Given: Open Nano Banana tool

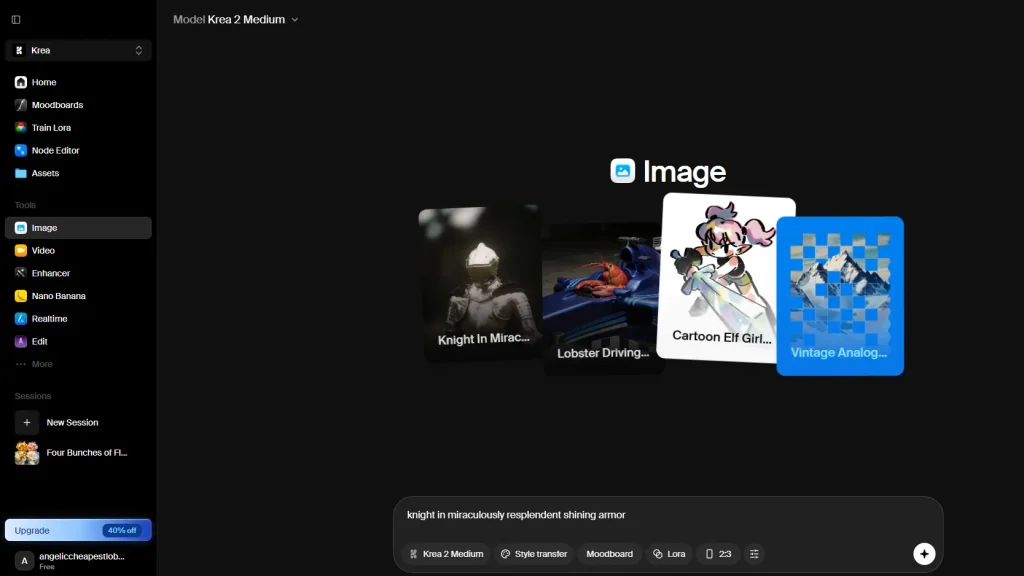Looking at the screenshot, I should click(78, 296).
